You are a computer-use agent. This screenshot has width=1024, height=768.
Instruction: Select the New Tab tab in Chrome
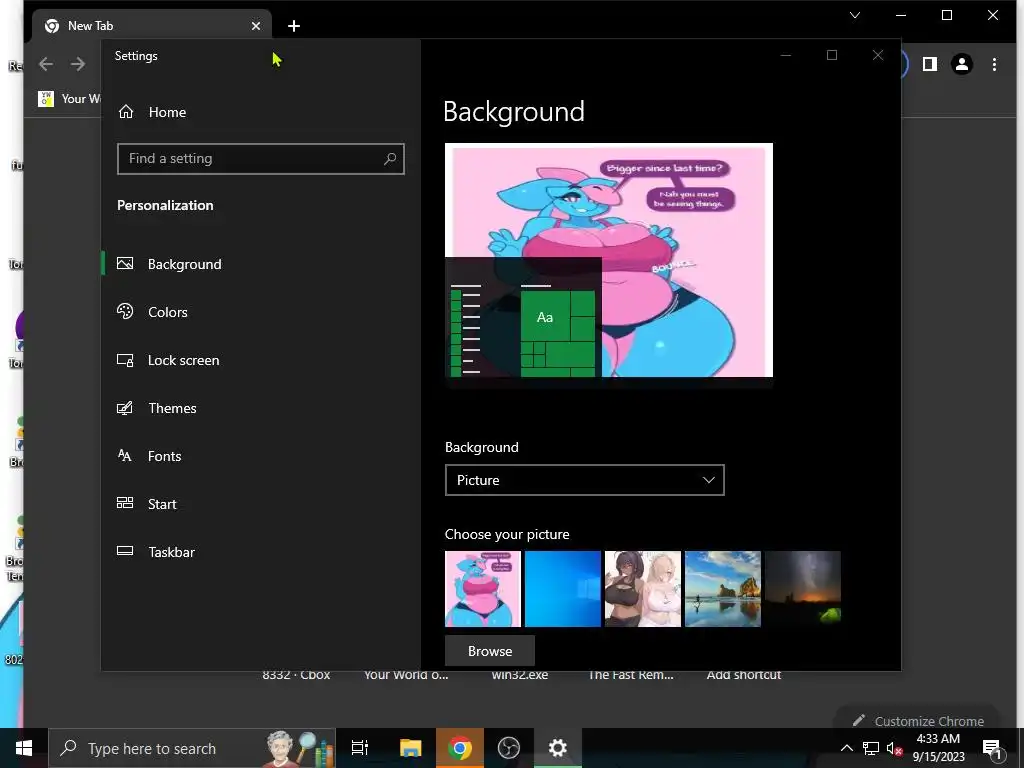point(151,26)
